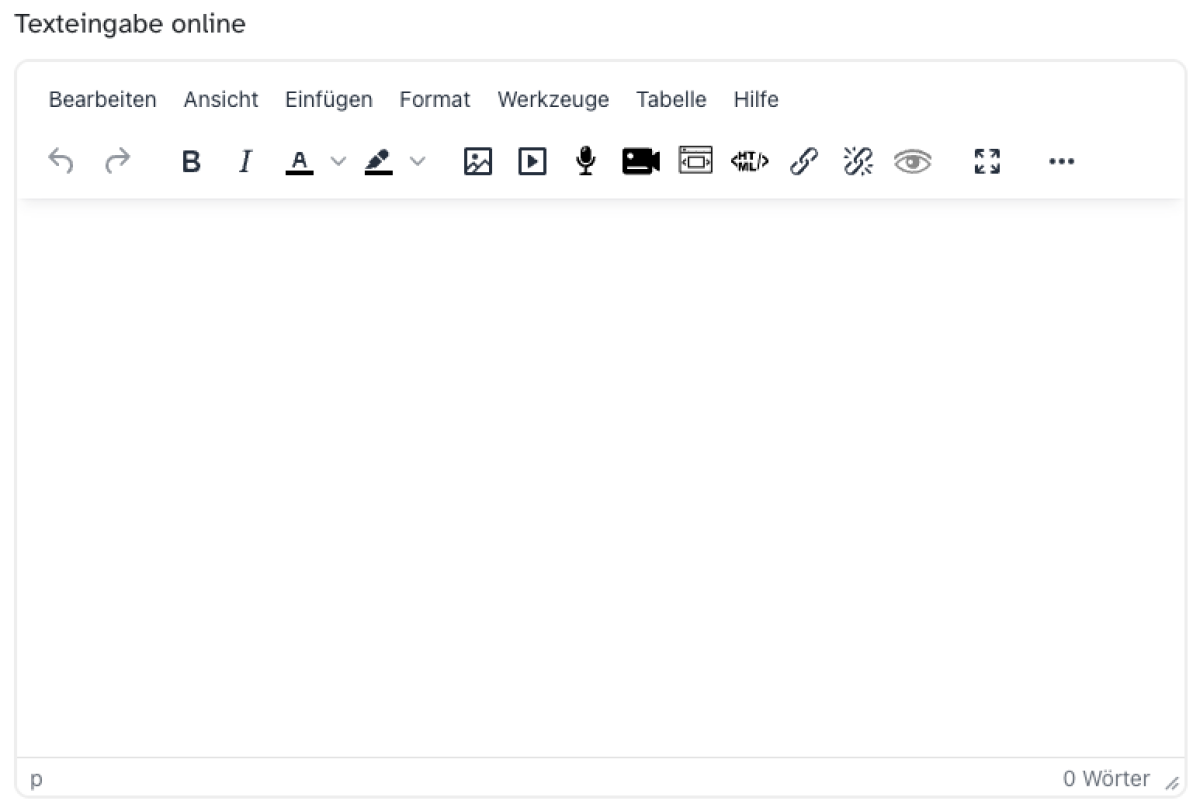
Task: Toggle italic formatting
Action: (x=245, y=161)
